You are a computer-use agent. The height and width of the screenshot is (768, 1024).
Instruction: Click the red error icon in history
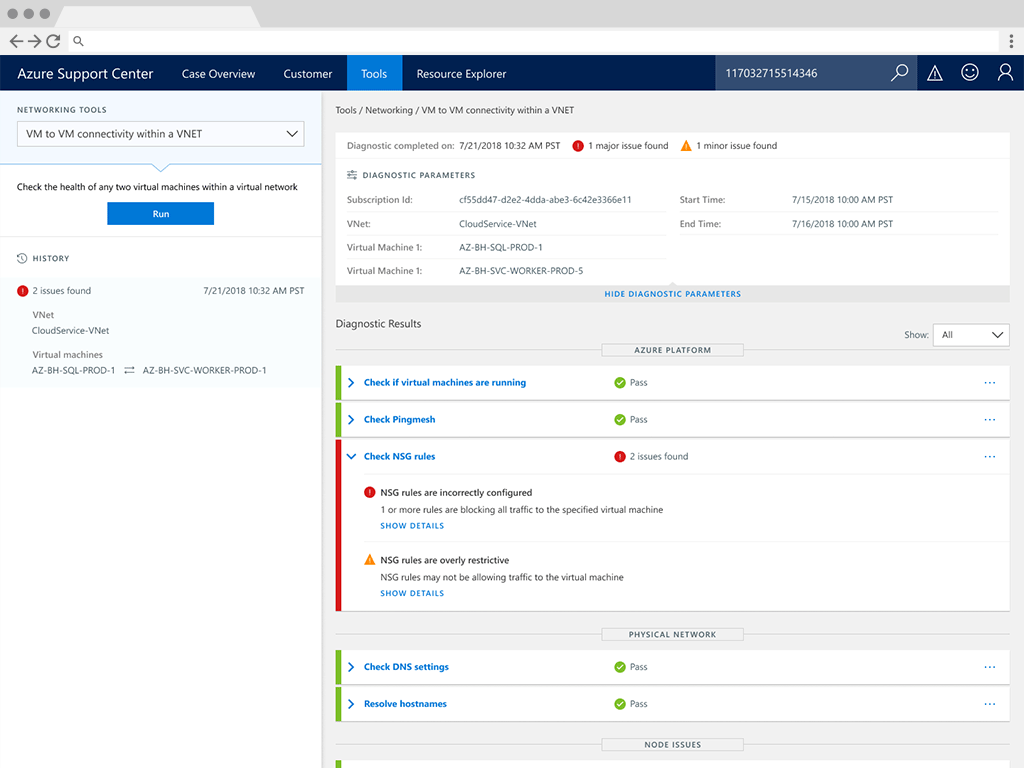pos(23,291)
